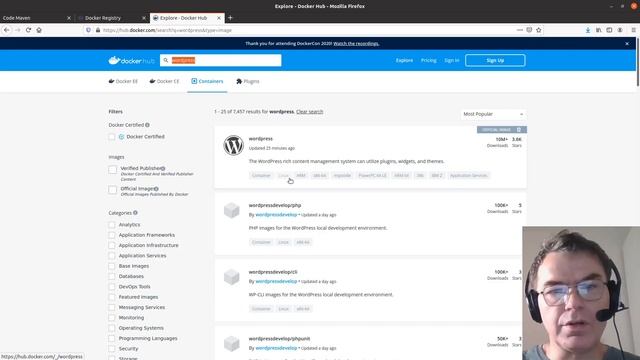Viewport: 640px width, 360px height.
Task: Click the browser forward arrow
Action: 18,30
